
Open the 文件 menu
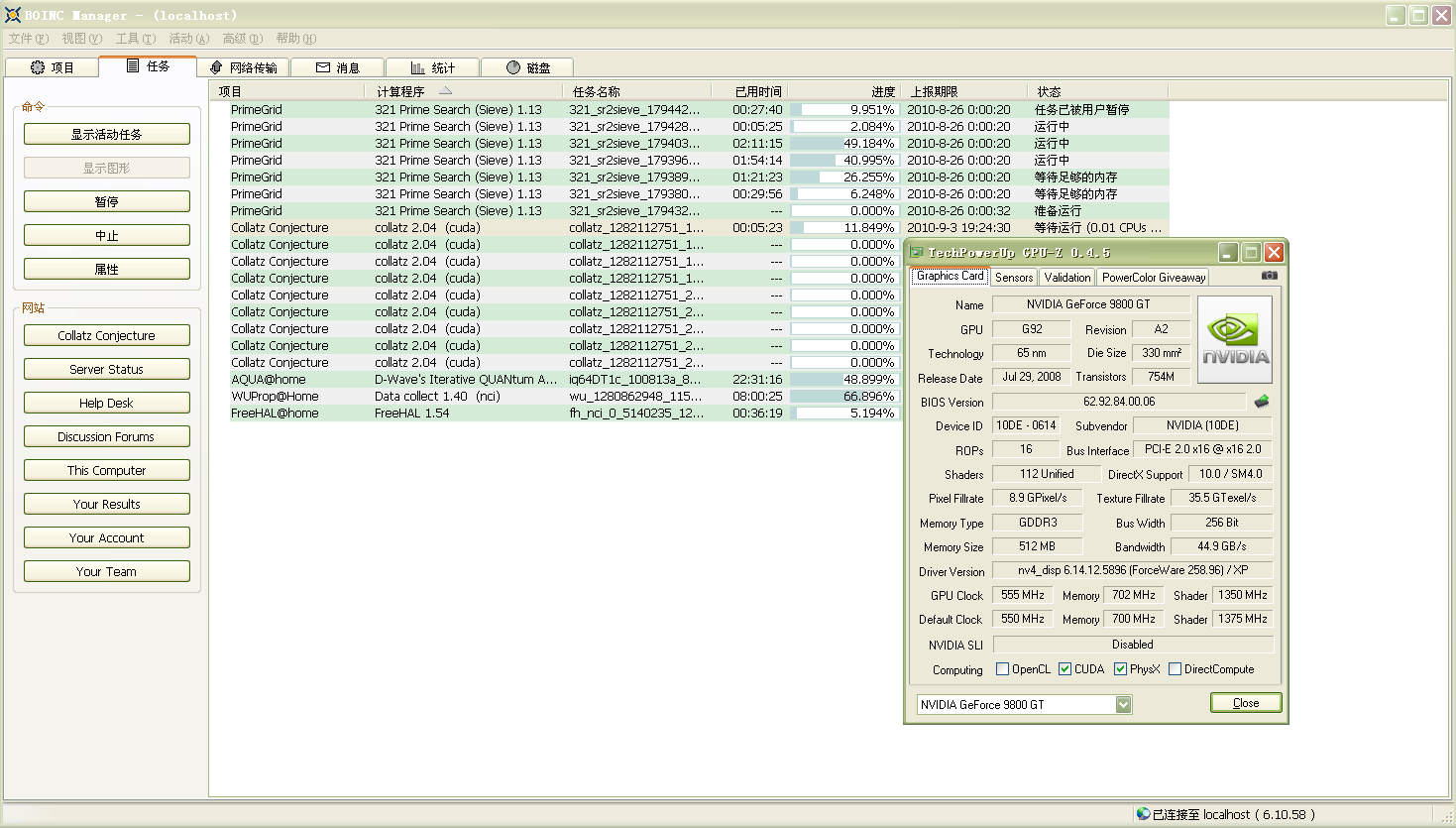tap(28, 39)
